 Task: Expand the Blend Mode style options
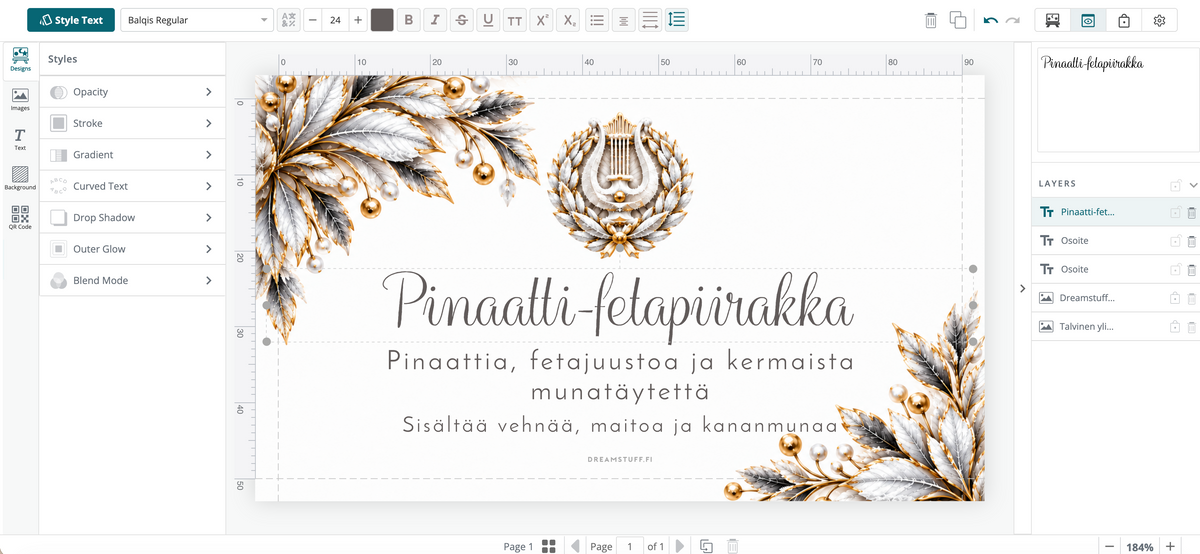(x=132, y=280)
